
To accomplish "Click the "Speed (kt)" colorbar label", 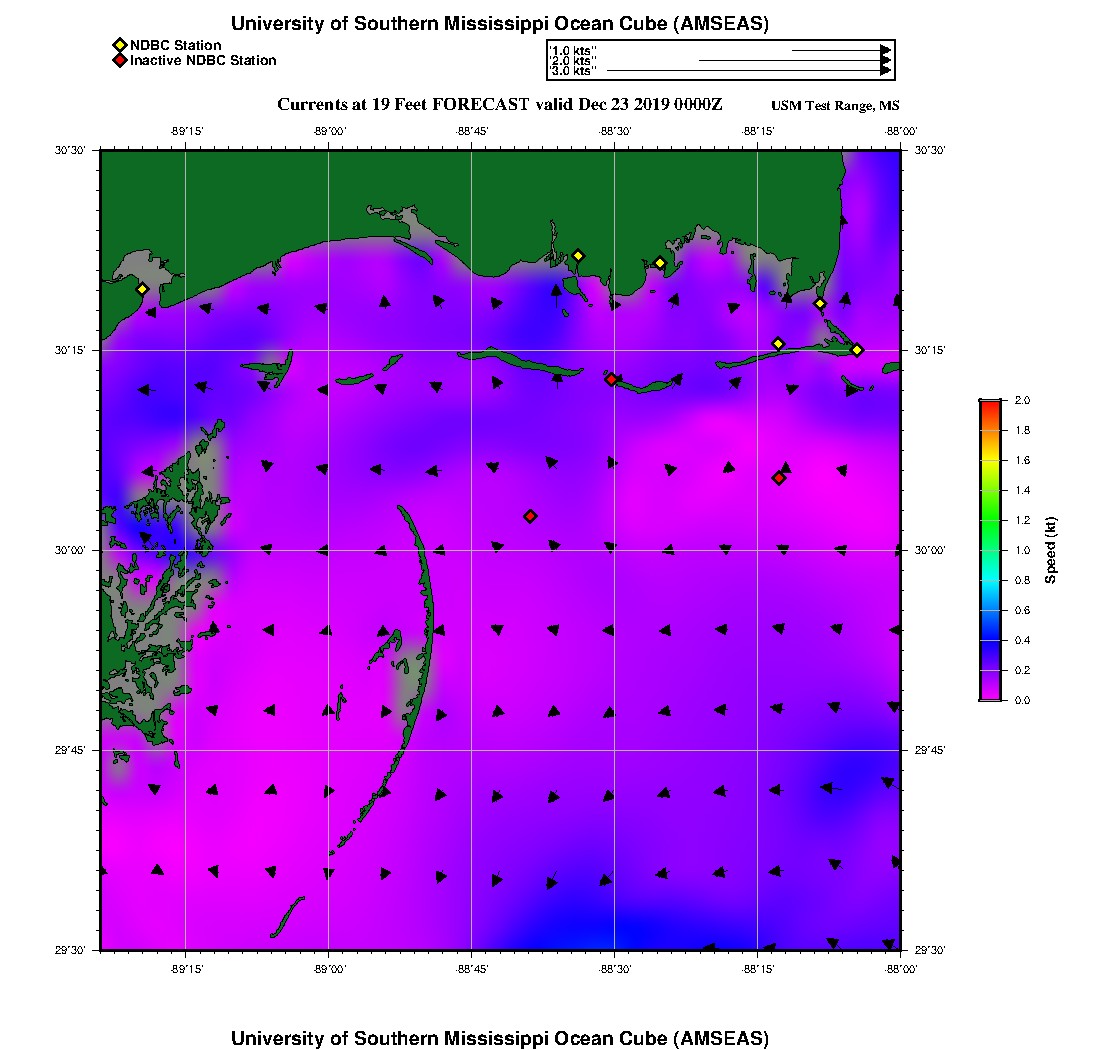I will click(x=1051, y=550).
